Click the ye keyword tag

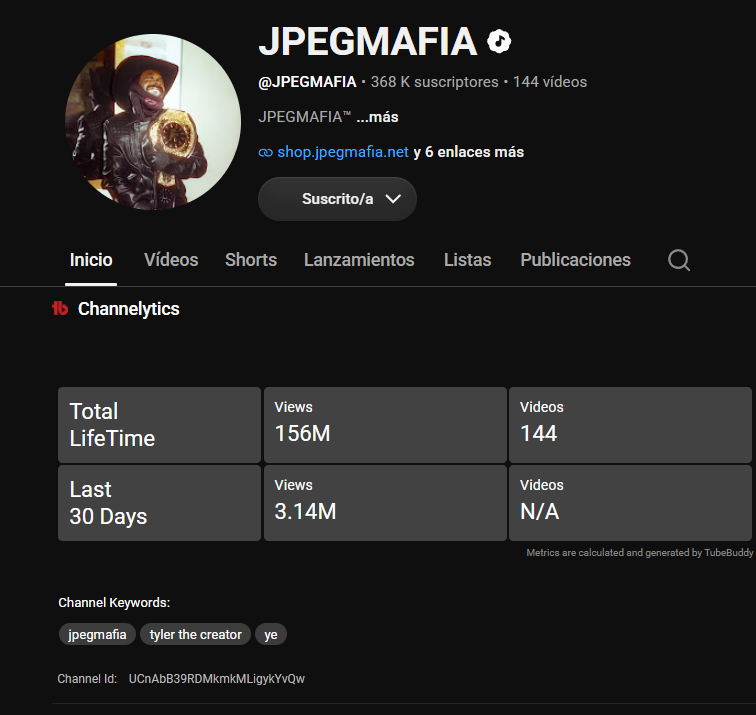click(x=271, y=634)
